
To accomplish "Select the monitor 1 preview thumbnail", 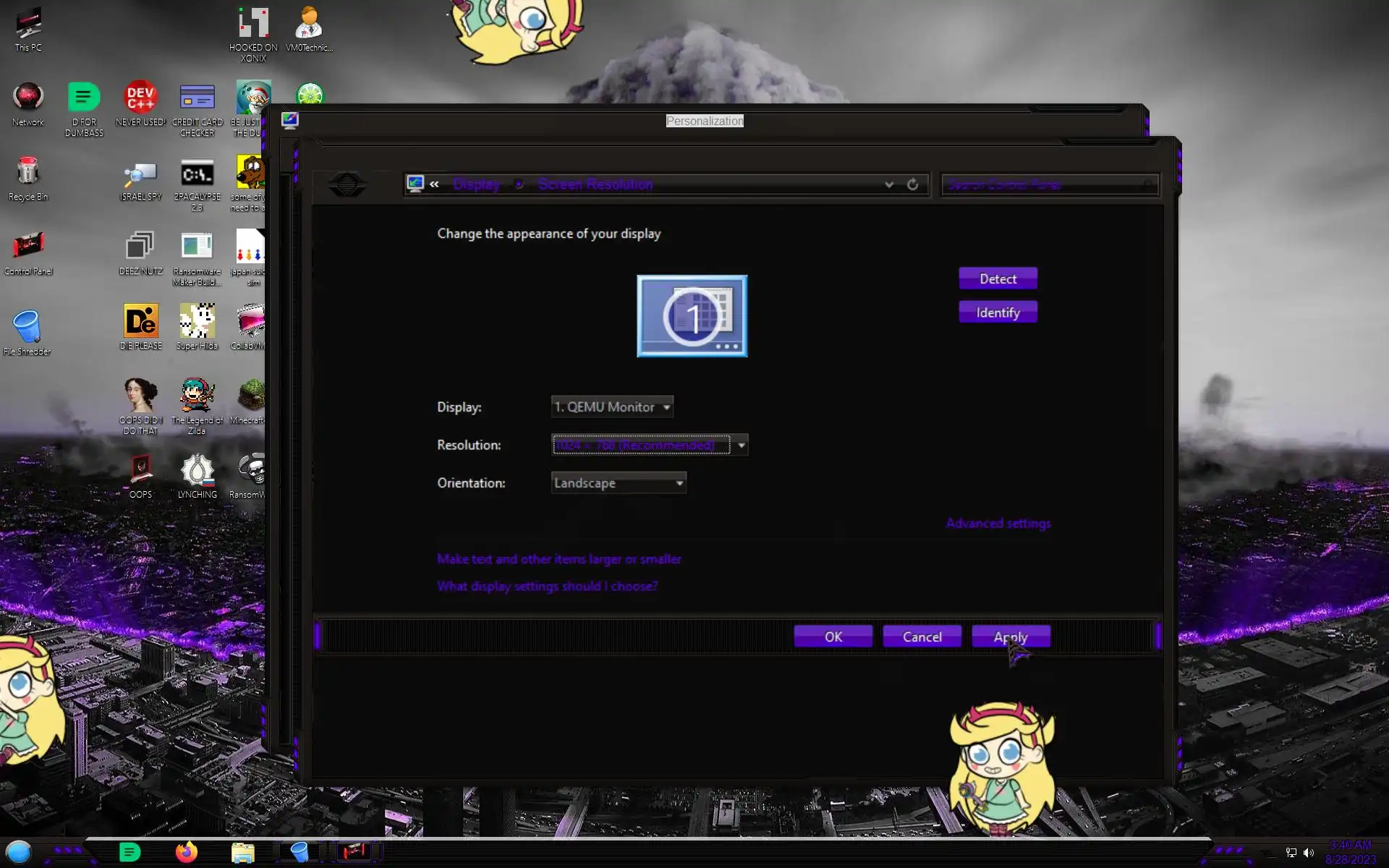I will (x=692, y=316).
